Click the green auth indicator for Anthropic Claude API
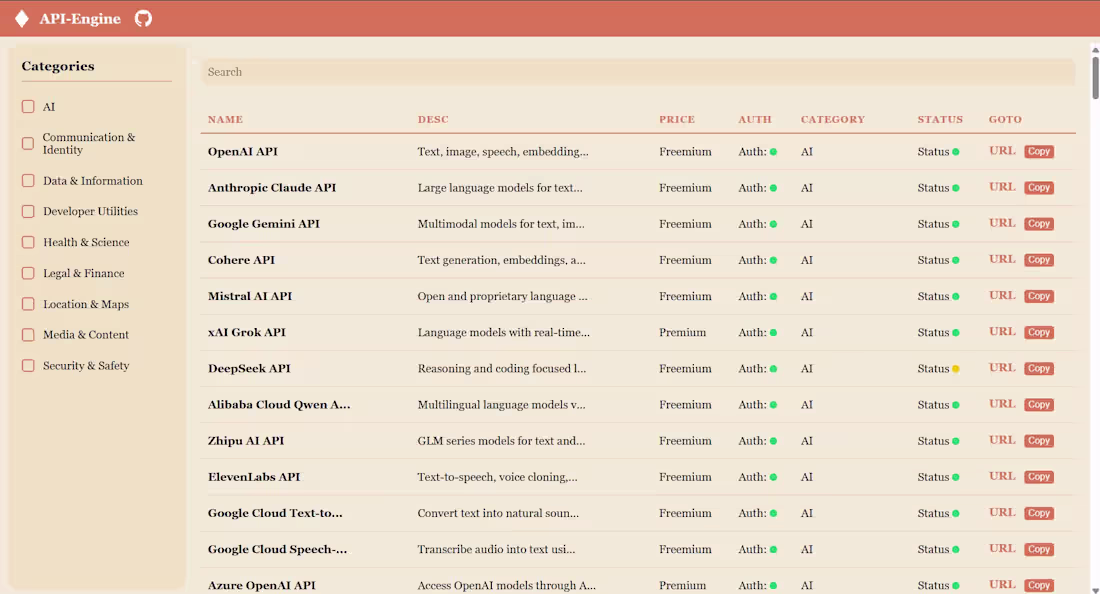 (x=774, y=187)
